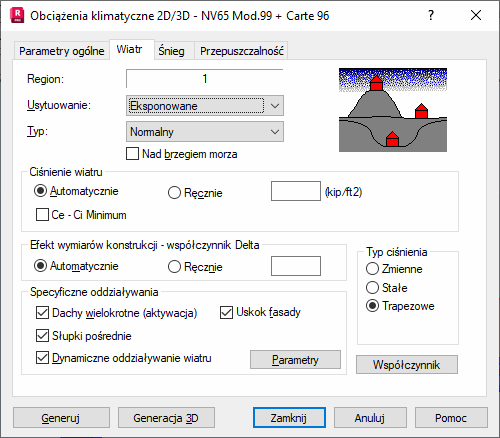Image resolution: width=500 pixels, height=438 pixels.
Task: Select Zmienne pressure type
Action: click(372, 269)
